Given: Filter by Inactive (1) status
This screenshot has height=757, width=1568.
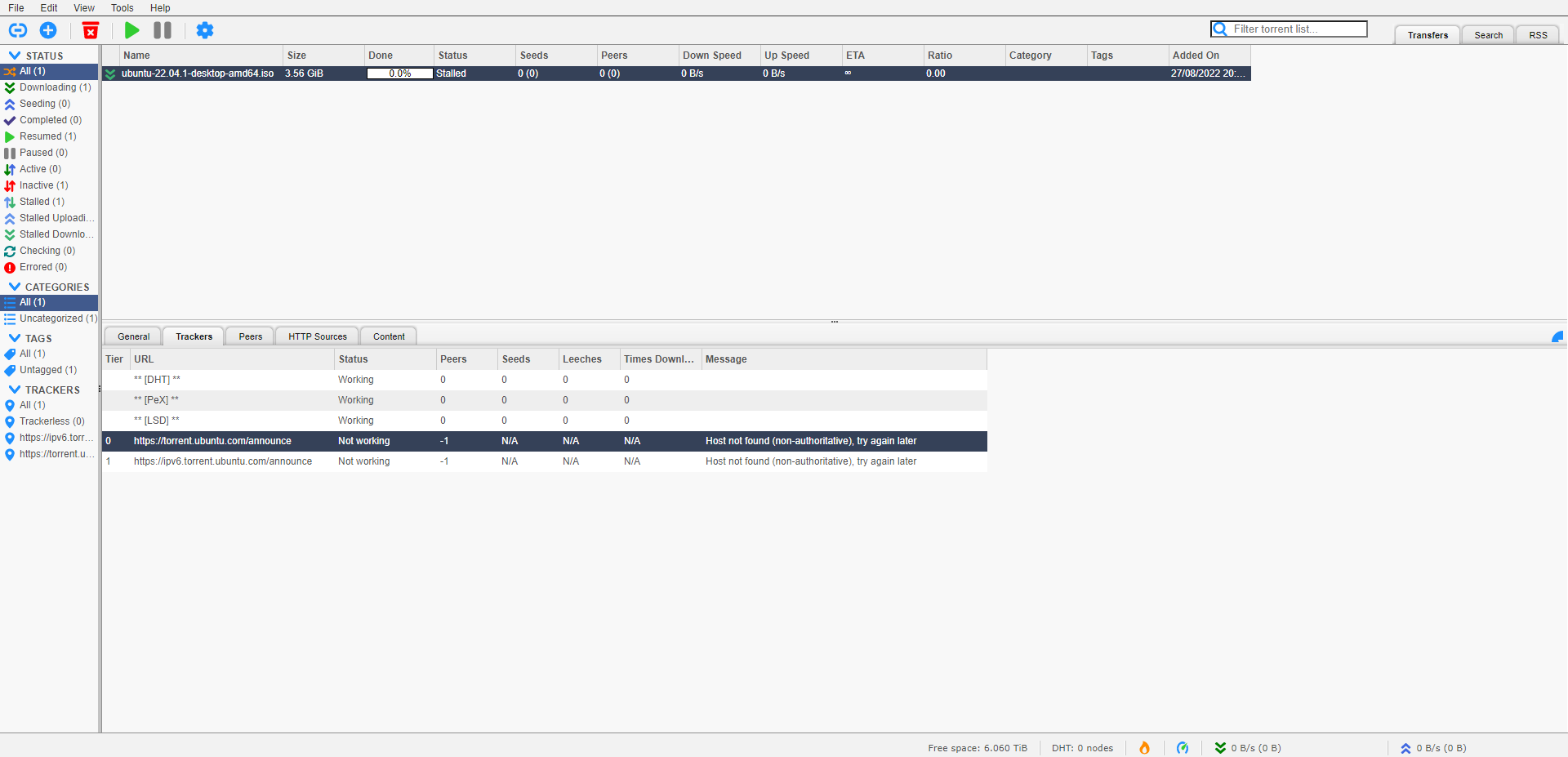Looking at the screenshot, I should tap(49, 185).
